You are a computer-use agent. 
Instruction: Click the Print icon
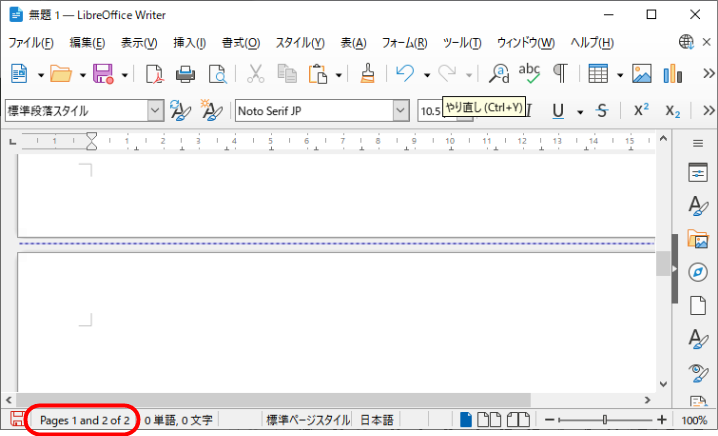tap(185, 74)
